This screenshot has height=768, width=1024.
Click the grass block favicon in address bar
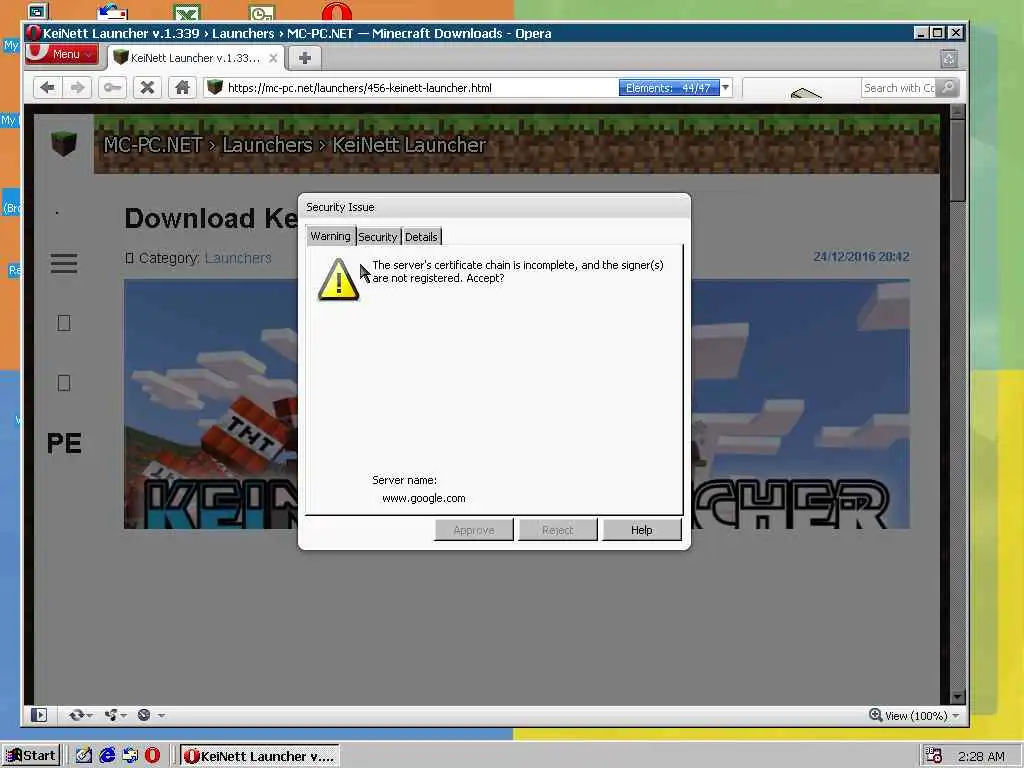click(x=215, y=87)
